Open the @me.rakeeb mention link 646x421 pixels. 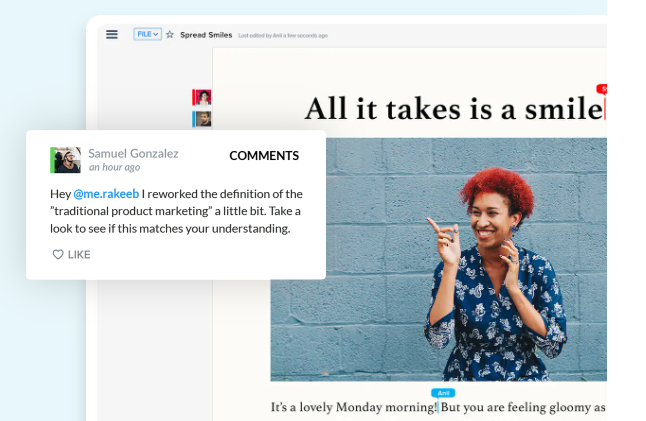(x=106, y=194)
